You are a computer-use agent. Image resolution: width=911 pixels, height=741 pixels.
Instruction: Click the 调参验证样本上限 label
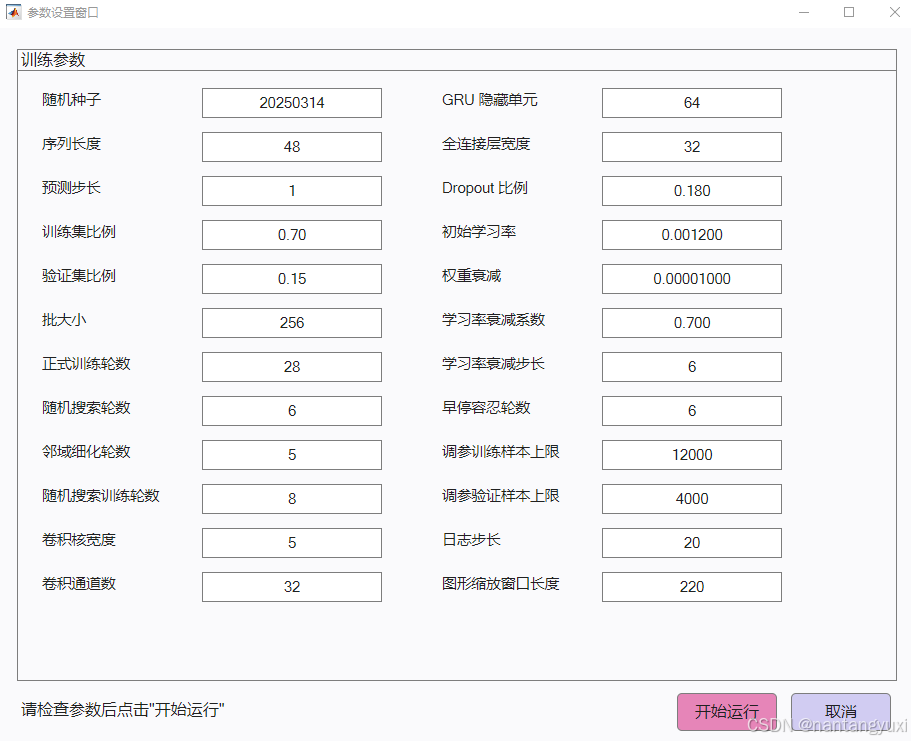click(x=501, y=496)
